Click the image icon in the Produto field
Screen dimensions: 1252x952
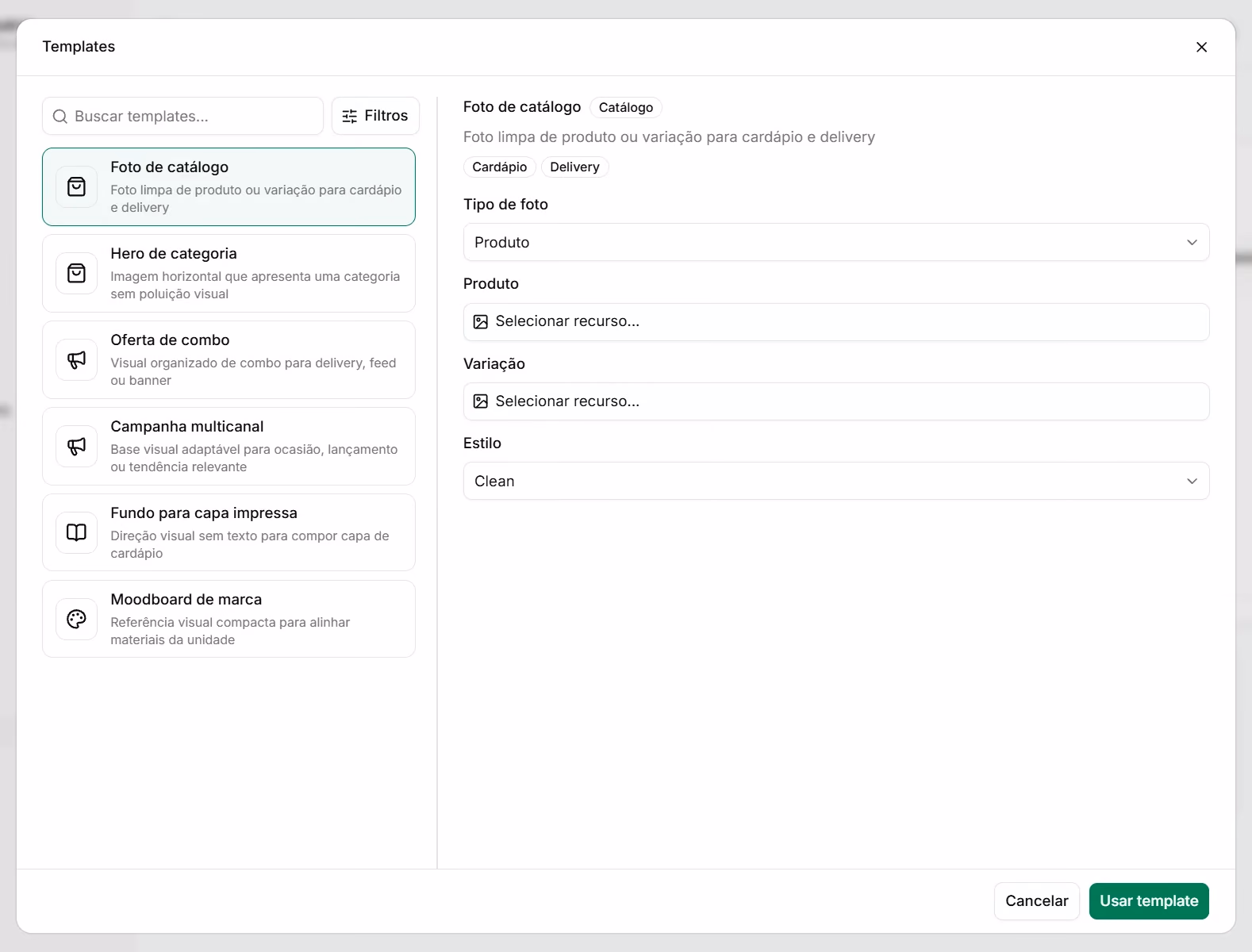click(x=481, y=322)
